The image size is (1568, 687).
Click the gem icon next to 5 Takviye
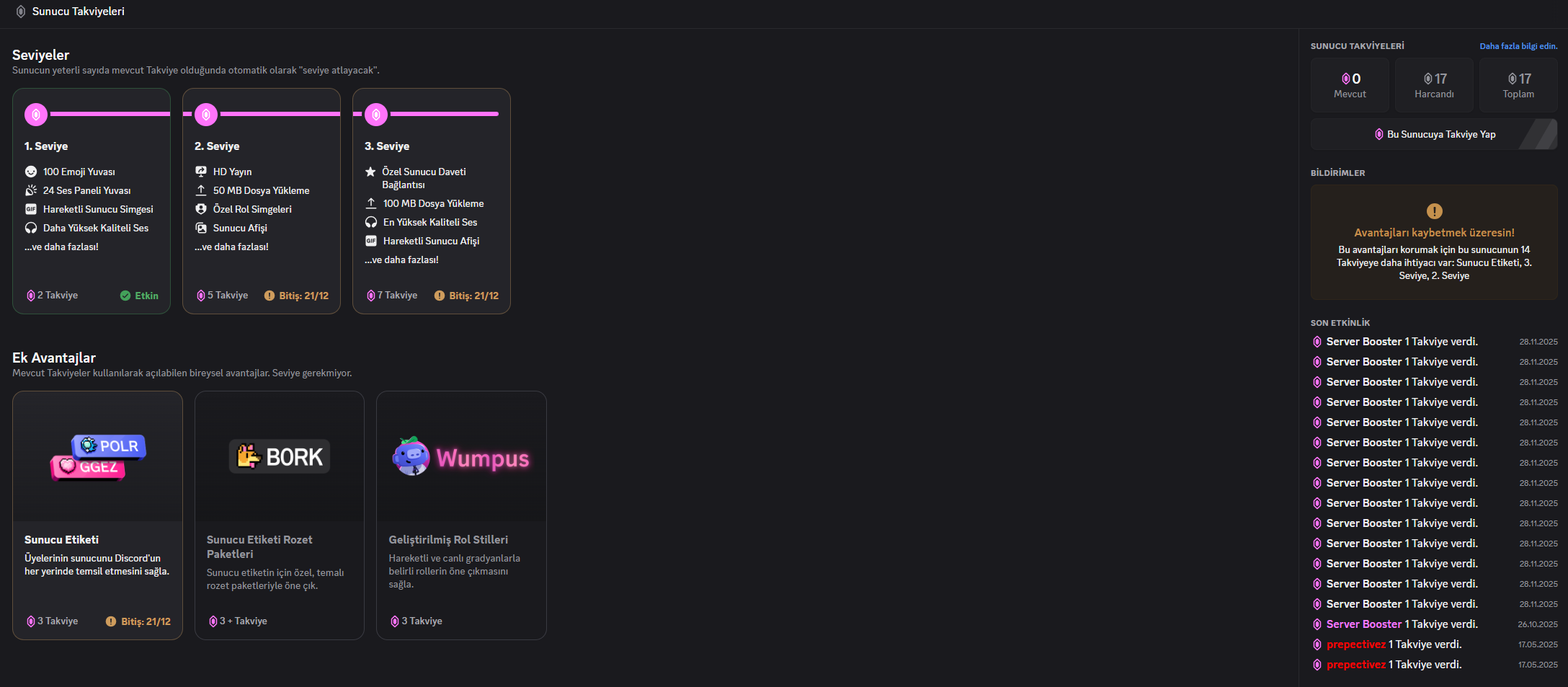200,296
